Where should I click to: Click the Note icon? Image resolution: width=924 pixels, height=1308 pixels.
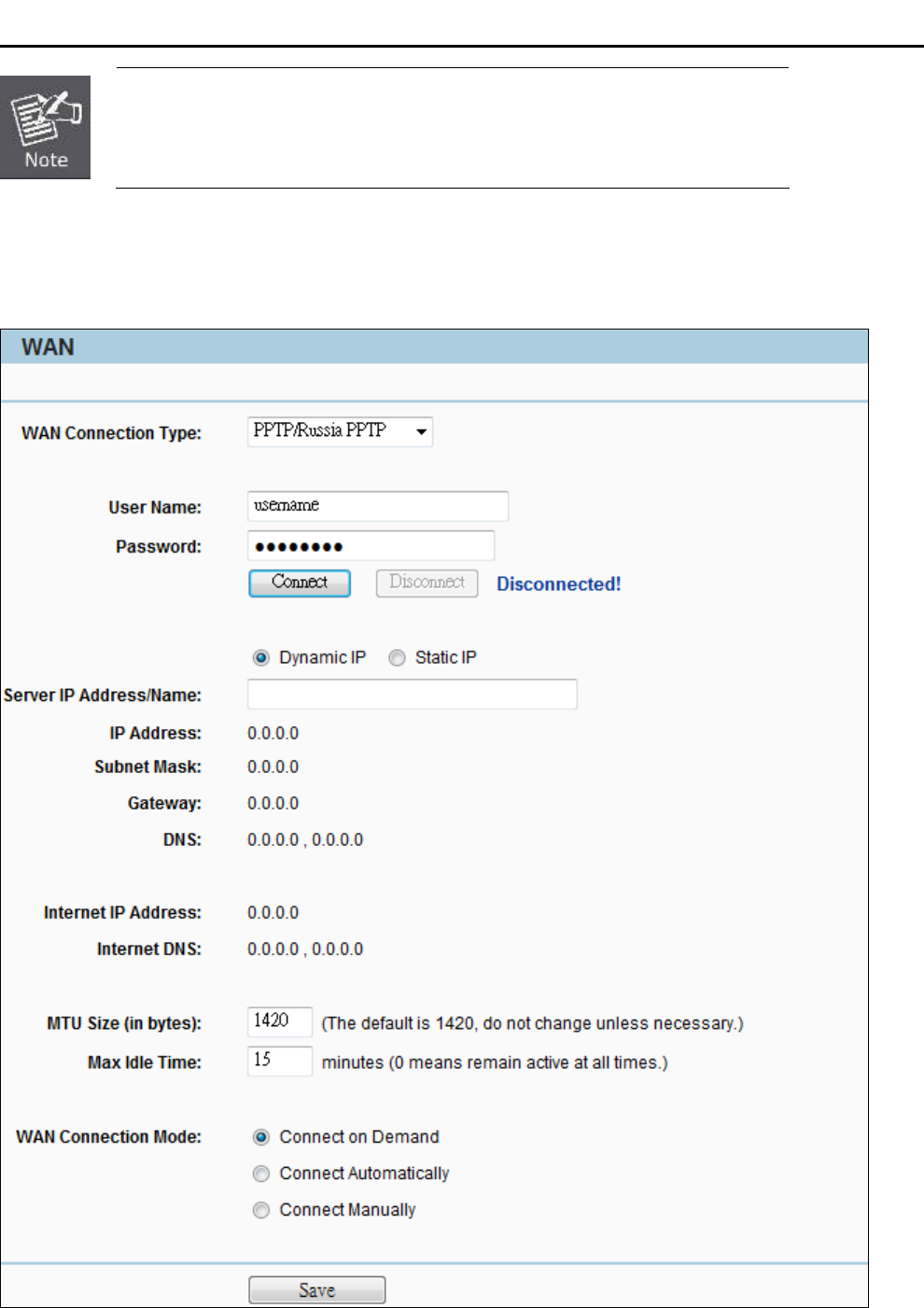click(x=45, y=127)
